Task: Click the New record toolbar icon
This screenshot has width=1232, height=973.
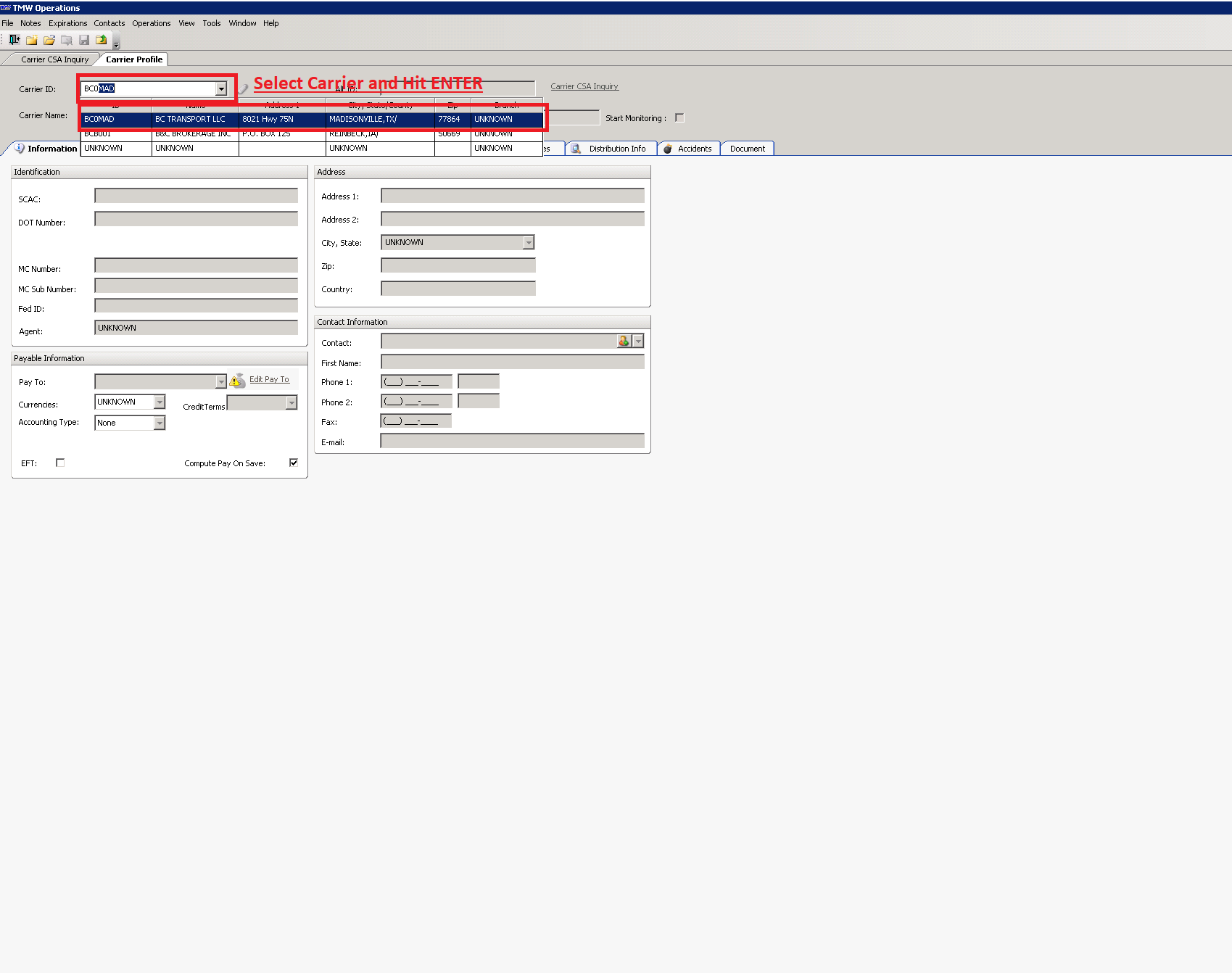Action: [31, 40]
